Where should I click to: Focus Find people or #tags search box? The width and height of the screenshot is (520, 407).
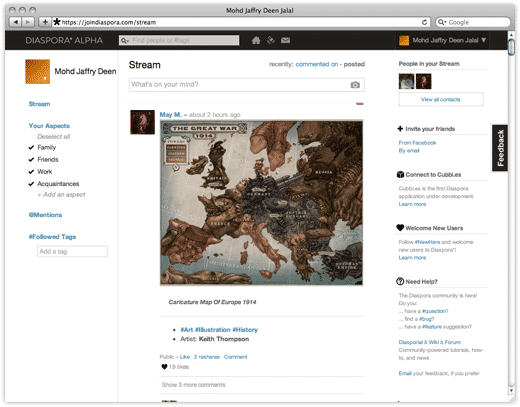coord(179,40)
